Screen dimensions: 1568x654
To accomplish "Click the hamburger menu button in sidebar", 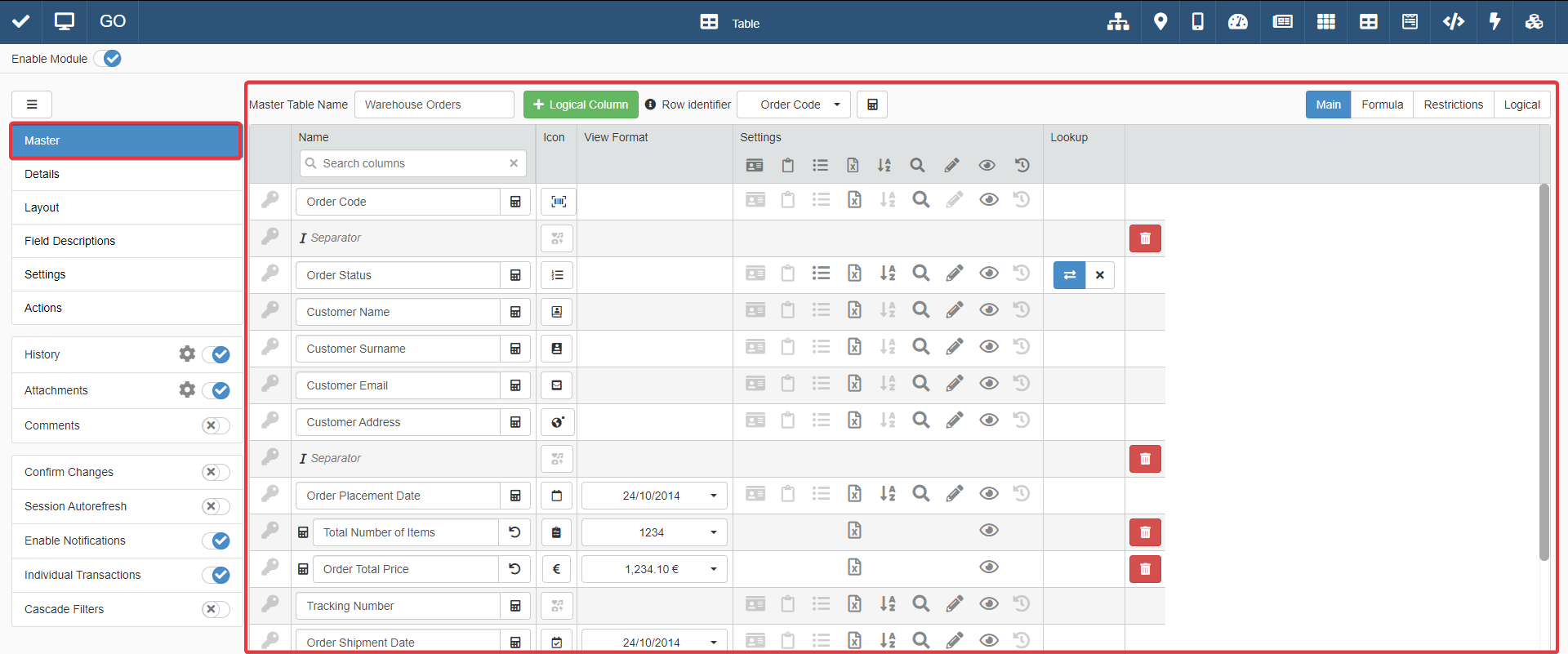I will tap(32, 105).
